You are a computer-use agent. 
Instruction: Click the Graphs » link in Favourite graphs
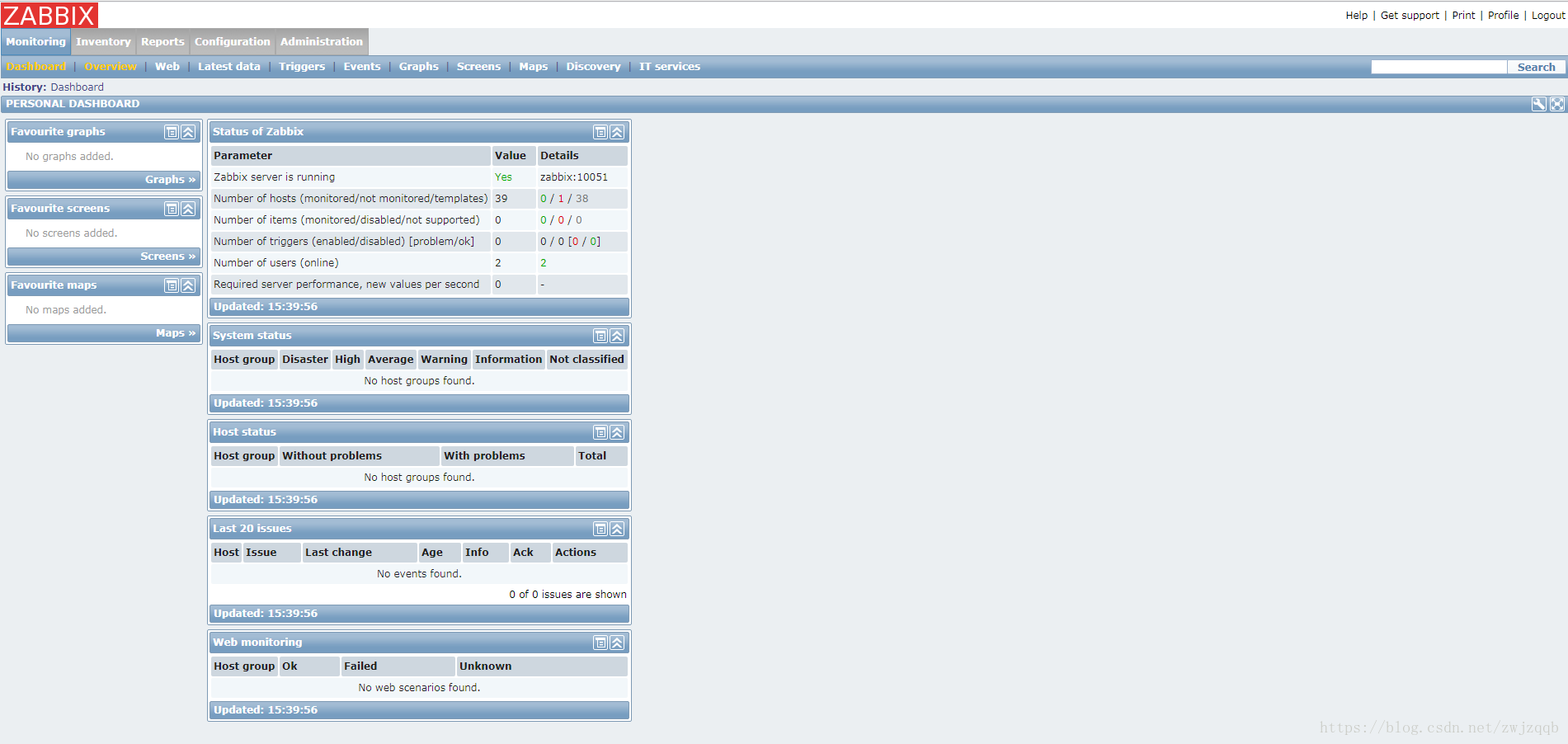(170, 179)
